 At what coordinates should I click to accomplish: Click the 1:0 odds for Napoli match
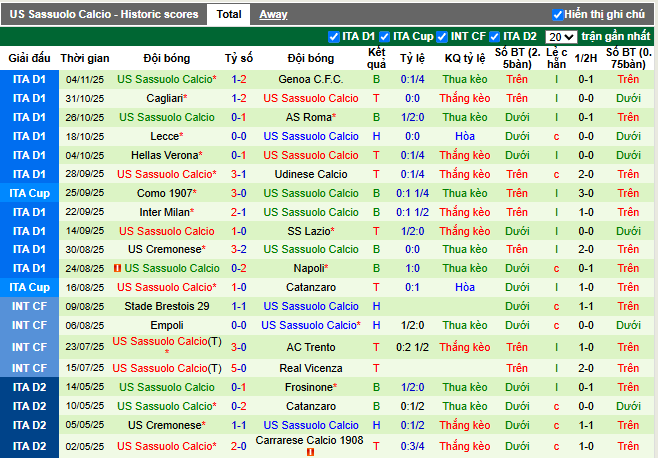(x=413, y=268)
